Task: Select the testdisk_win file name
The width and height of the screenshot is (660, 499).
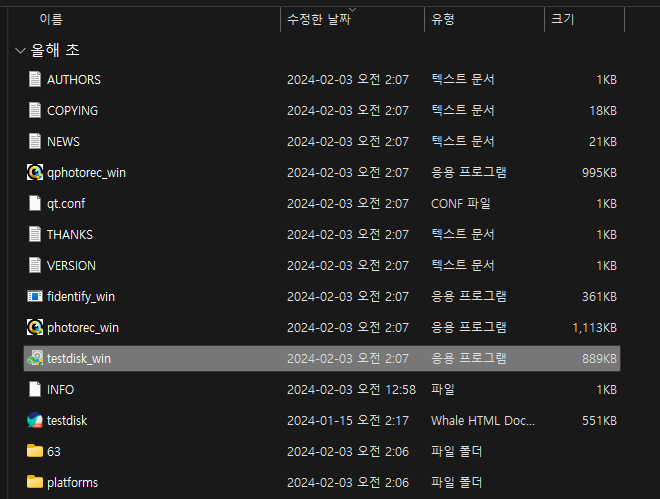Action: click(x=79, y=358)
